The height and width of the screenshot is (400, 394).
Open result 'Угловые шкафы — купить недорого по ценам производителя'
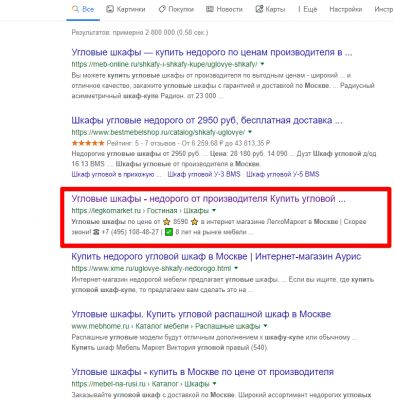click(x=212, y=52)
